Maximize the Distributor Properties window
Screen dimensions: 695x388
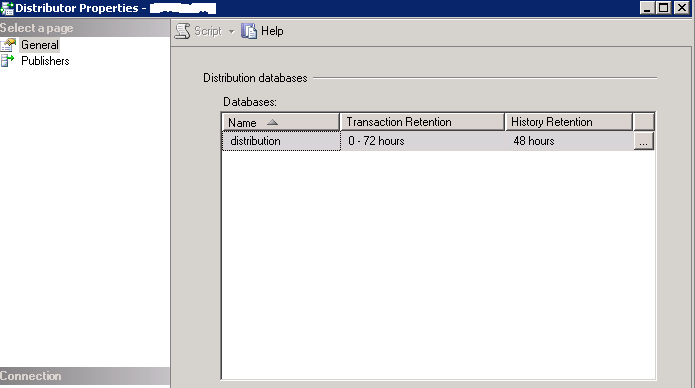tap(664, 8)
